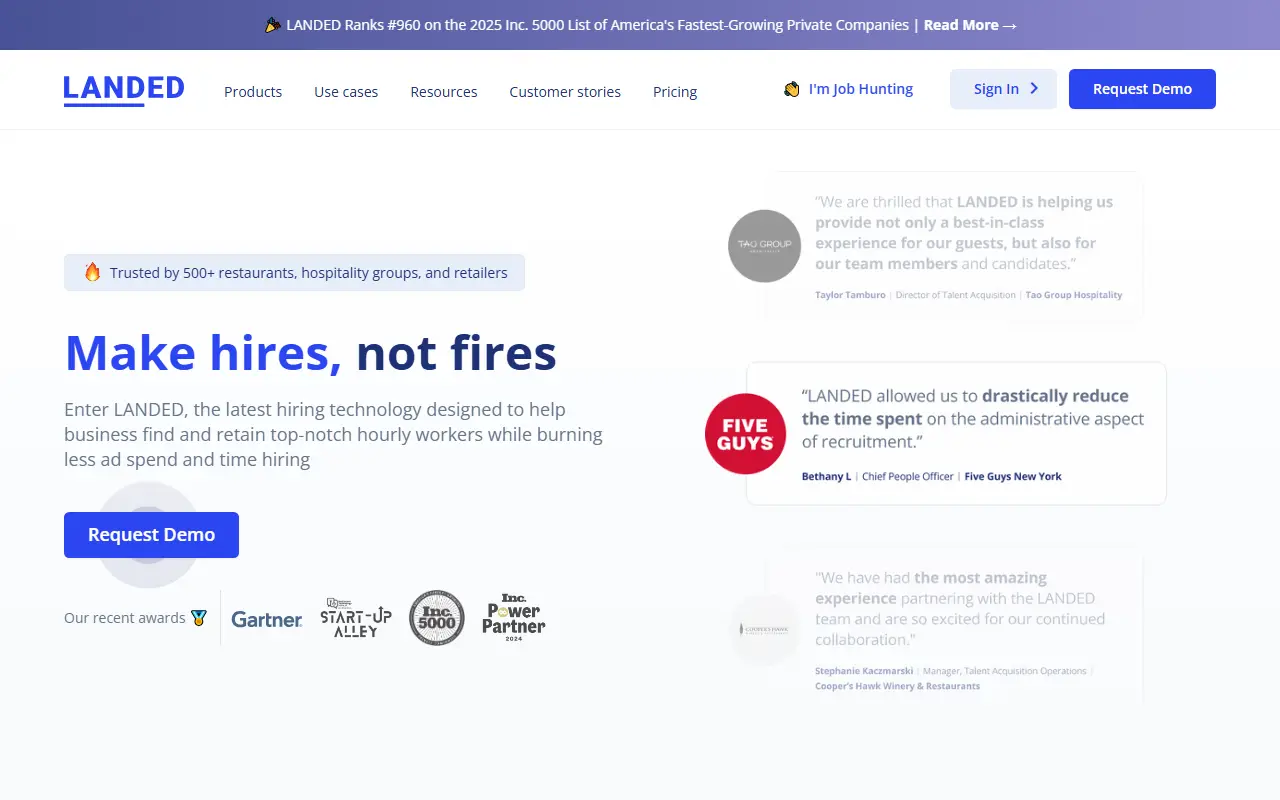This screenshot has height=800, width=1280.
Task: Click the 'LANDED Ranks #960' announcement text
Action: (x=598, y=25)
